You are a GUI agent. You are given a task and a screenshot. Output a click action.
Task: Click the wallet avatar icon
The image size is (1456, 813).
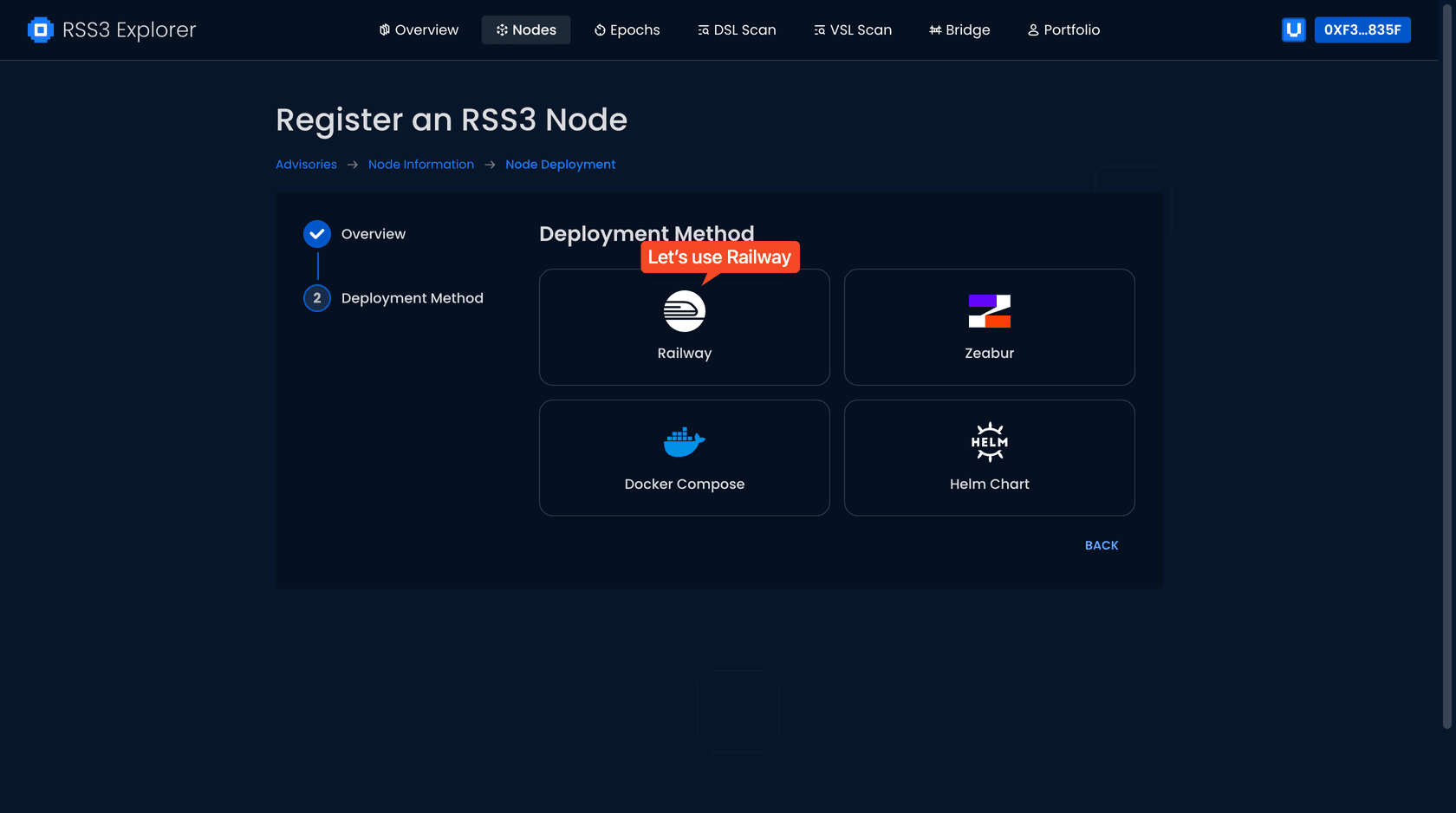click(1294, 29)
